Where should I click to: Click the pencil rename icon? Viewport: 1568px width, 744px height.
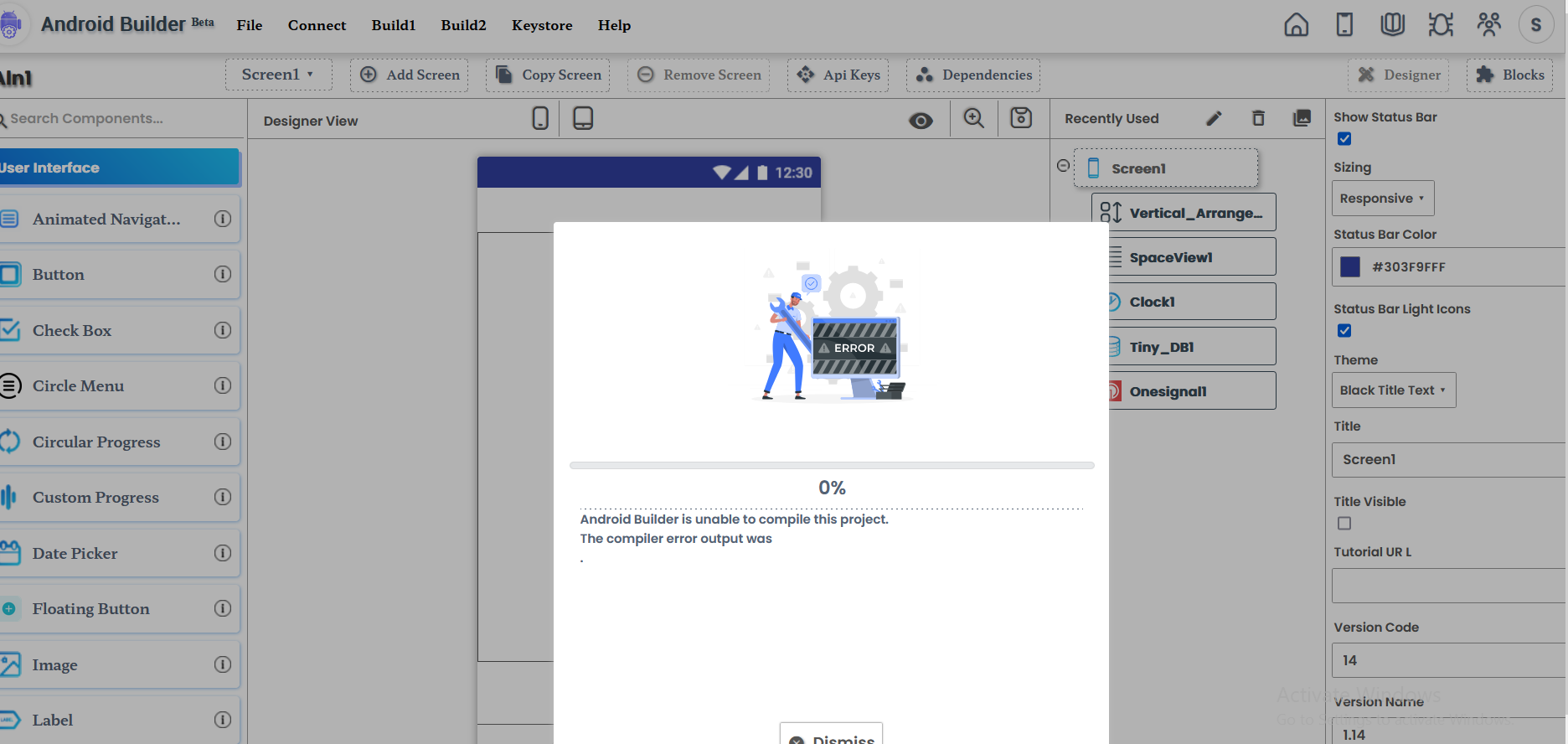[1214, 118]
